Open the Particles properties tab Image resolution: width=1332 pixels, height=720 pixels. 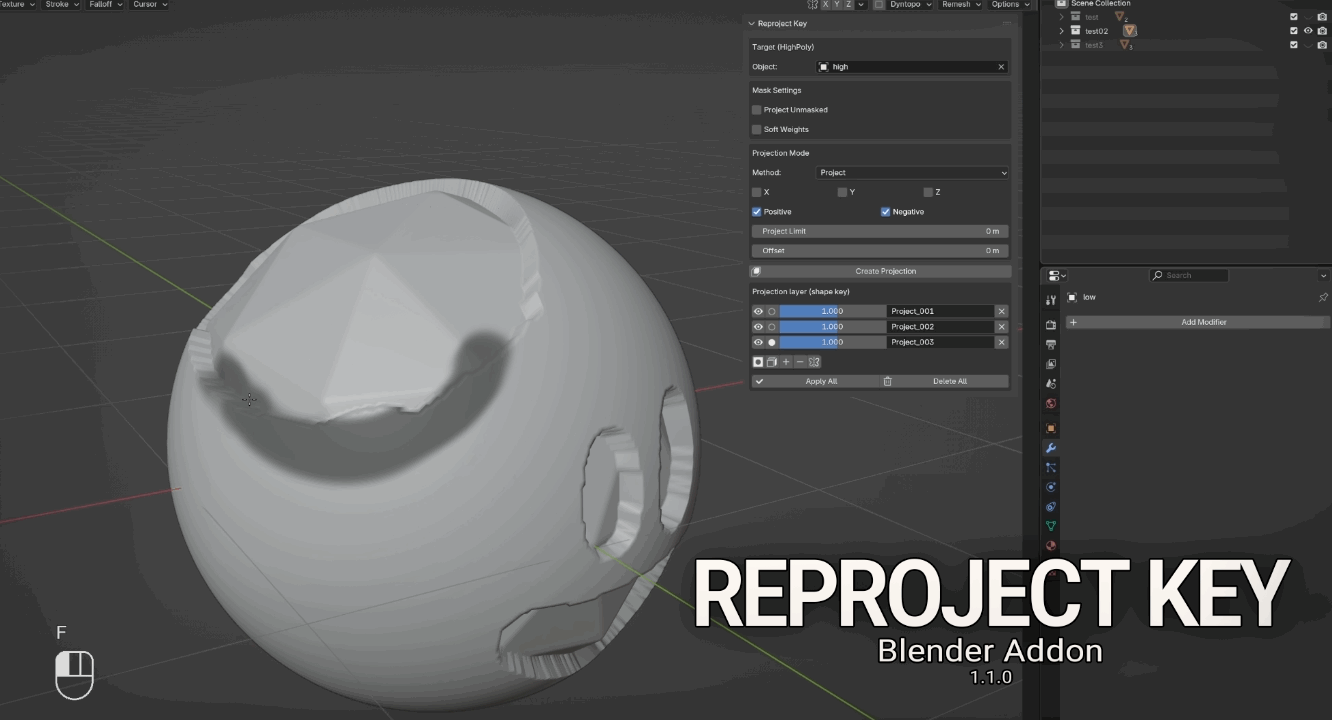(1051, 467)
